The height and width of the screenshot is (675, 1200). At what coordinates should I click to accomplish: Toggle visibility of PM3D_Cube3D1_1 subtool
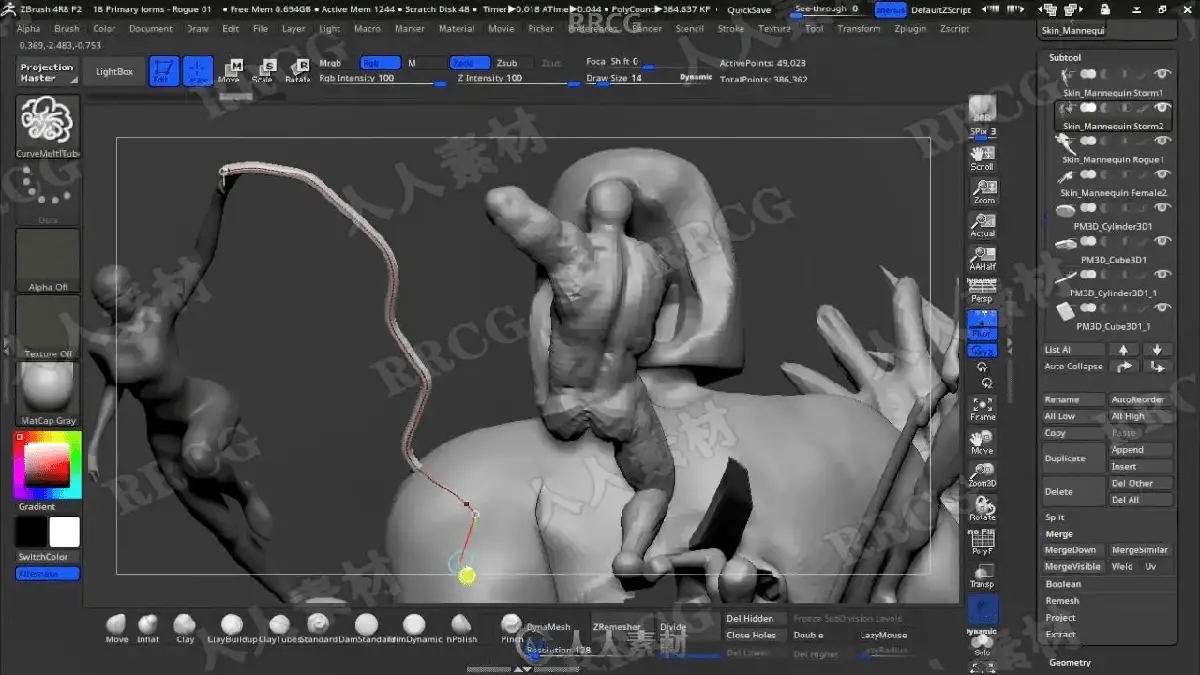pos(1162,307)
